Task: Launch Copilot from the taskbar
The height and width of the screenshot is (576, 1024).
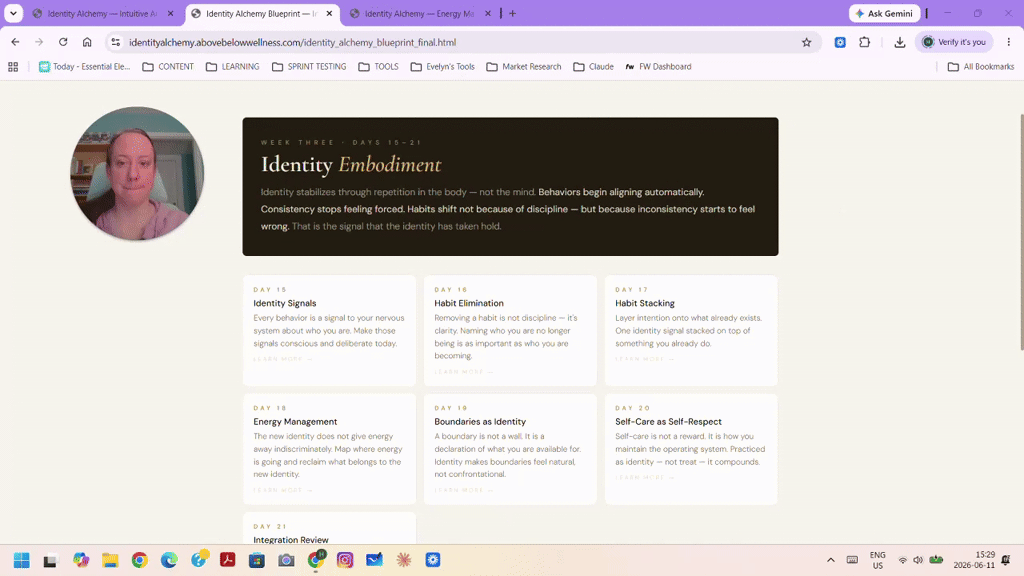Action: coord(81,560)
